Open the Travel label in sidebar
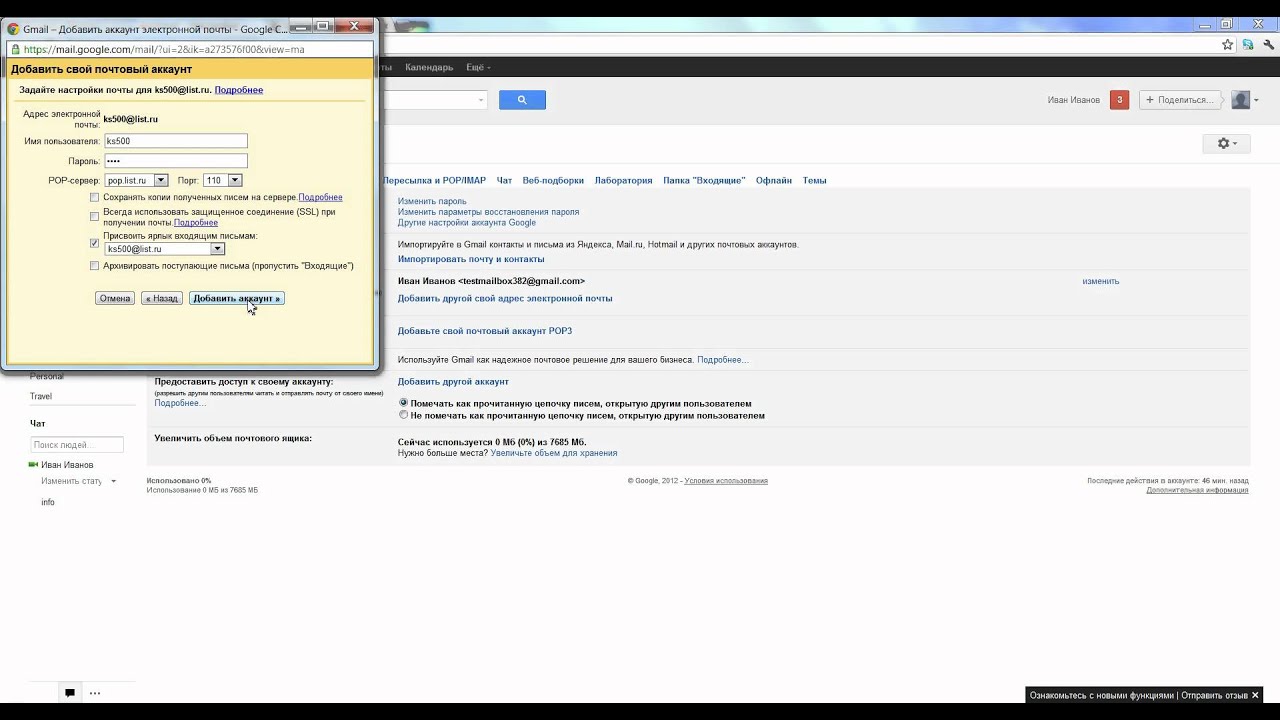 (x=41, y=396)
